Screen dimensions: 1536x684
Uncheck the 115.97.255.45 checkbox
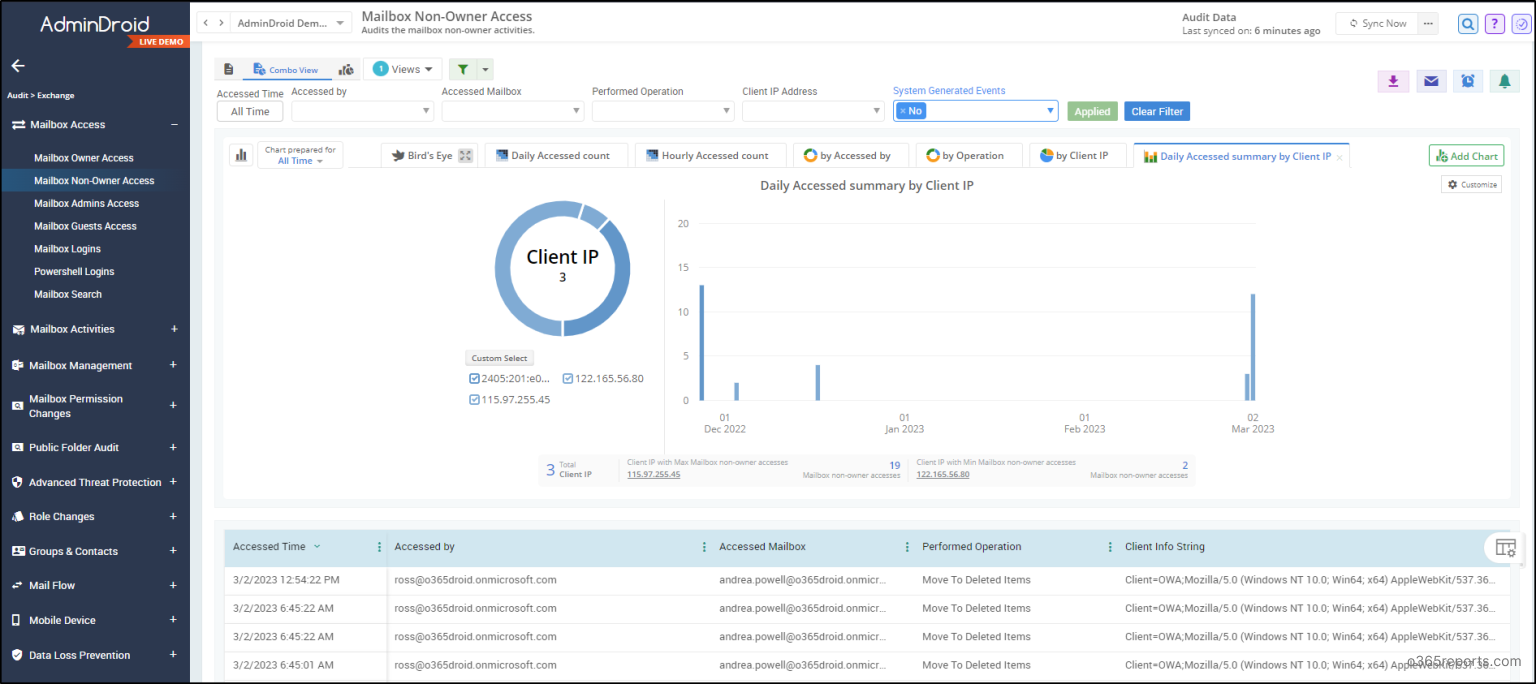[x=474, y=400]
